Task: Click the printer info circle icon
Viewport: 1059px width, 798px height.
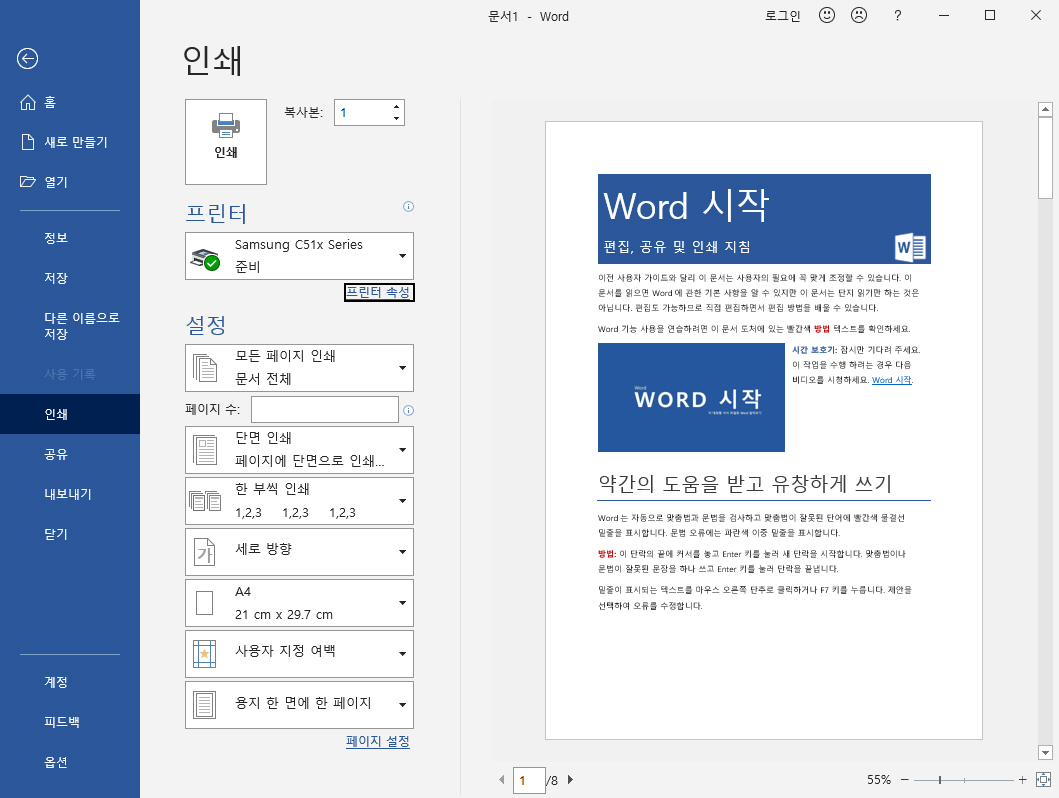Action: [408, 207]
